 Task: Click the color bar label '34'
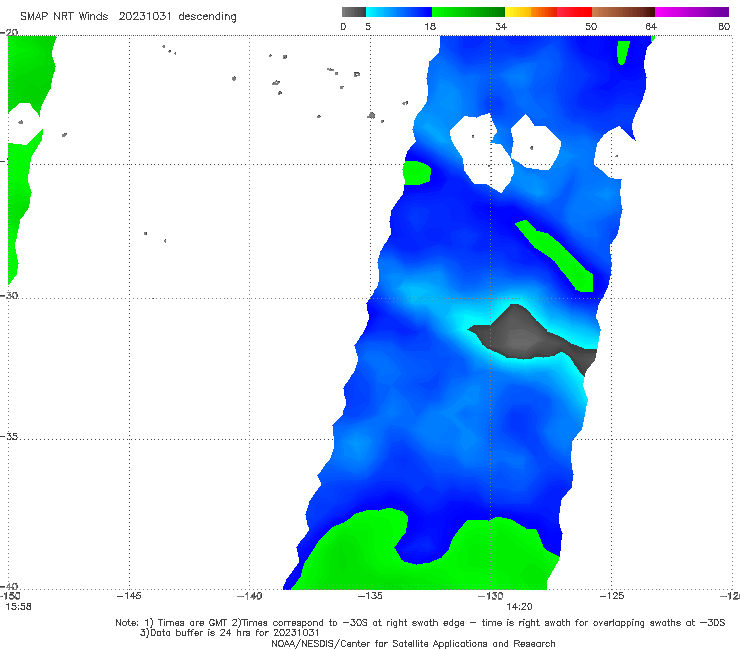(x=501, y=26)
